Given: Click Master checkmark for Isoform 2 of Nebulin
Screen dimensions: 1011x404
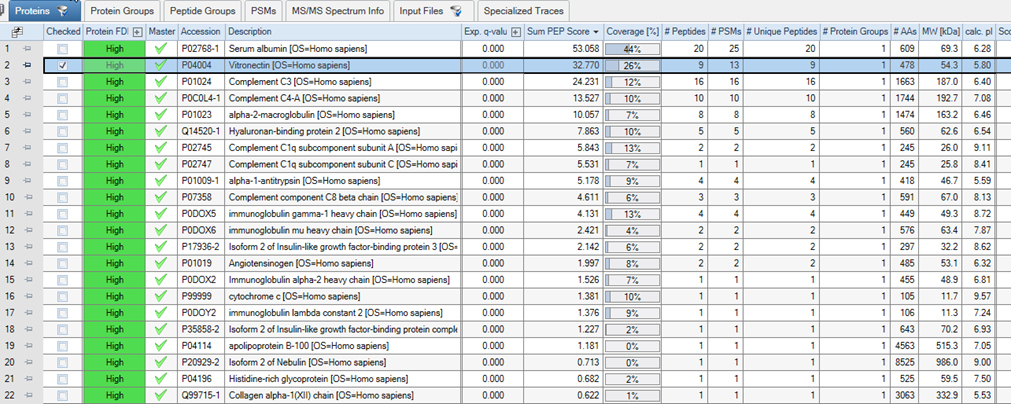Looking at the screenshot, I should pos(161,363).
